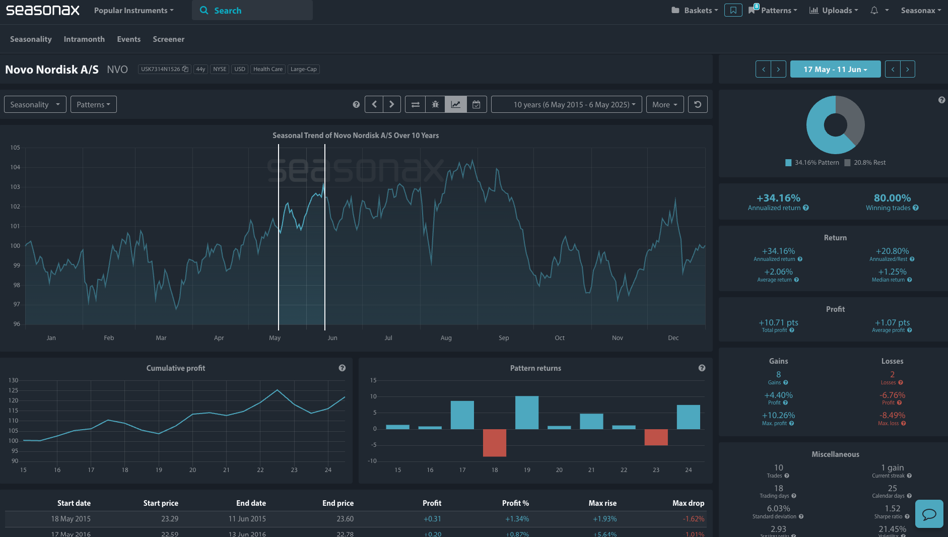
Task: Open the Uploads menu
Action: click(x=834, y=10)
